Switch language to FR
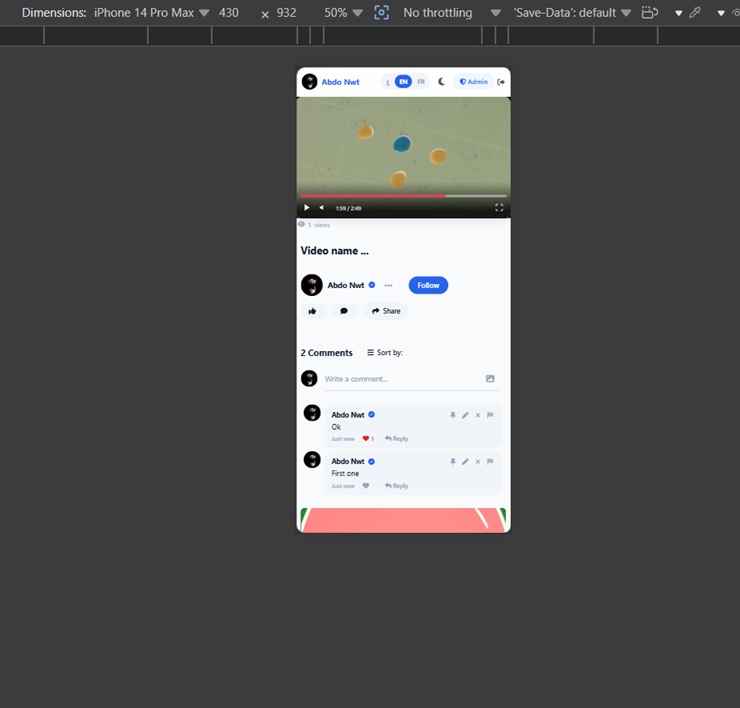 pos(421,82)
